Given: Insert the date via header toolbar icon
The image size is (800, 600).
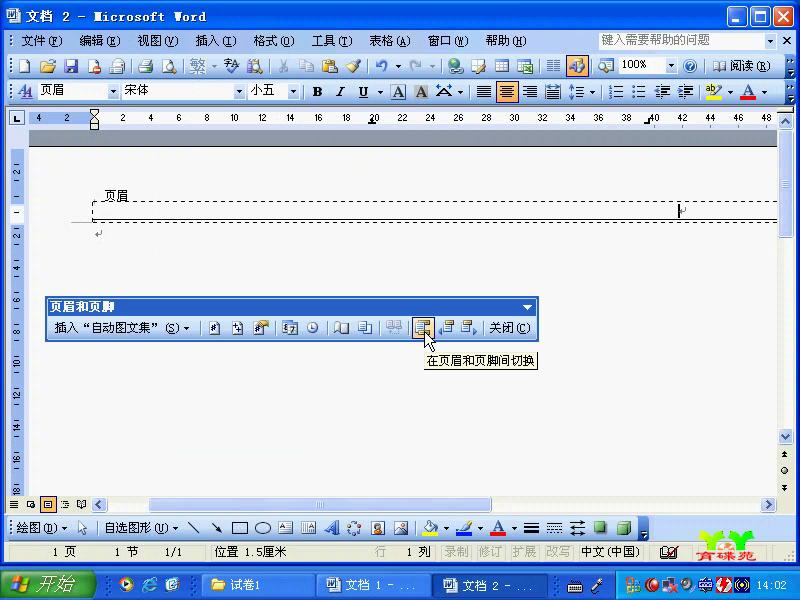Looking at the screenshot, I should tap(290, 328).
